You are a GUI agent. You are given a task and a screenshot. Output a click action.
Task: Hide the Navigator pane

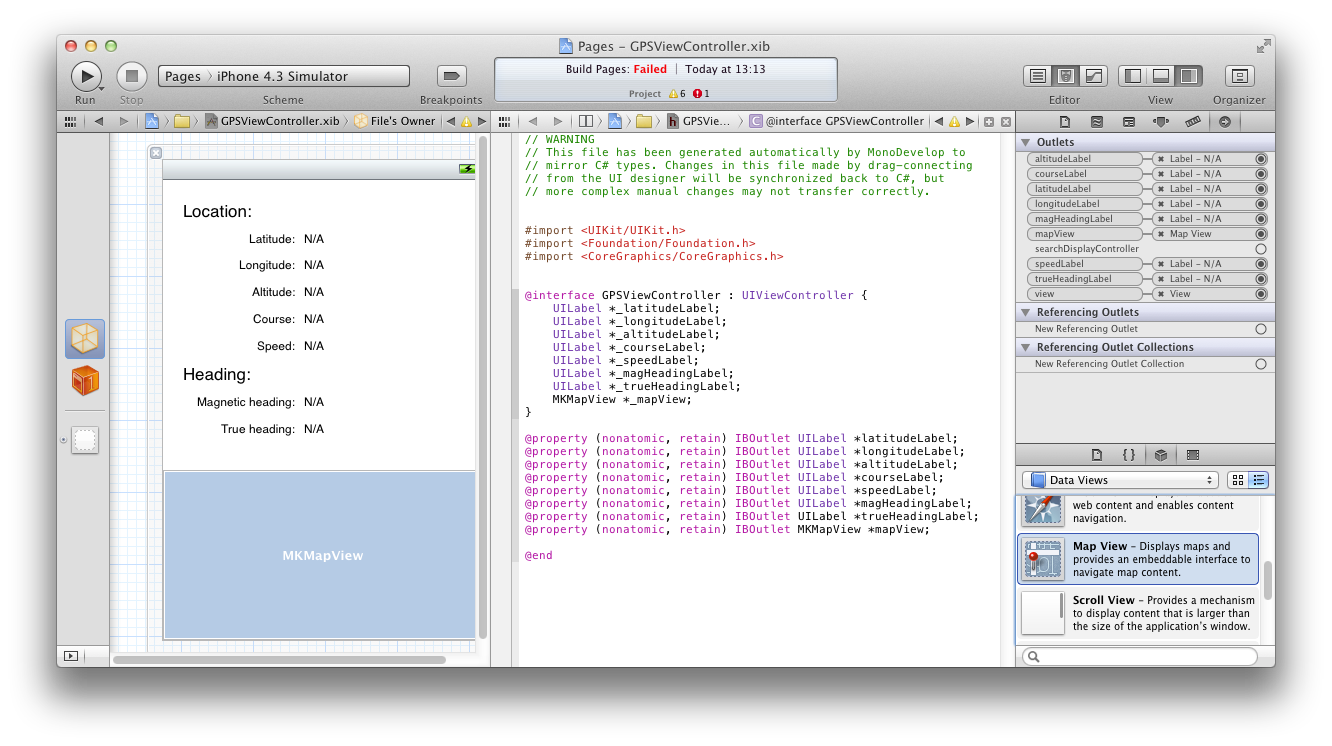[1133, 76]
